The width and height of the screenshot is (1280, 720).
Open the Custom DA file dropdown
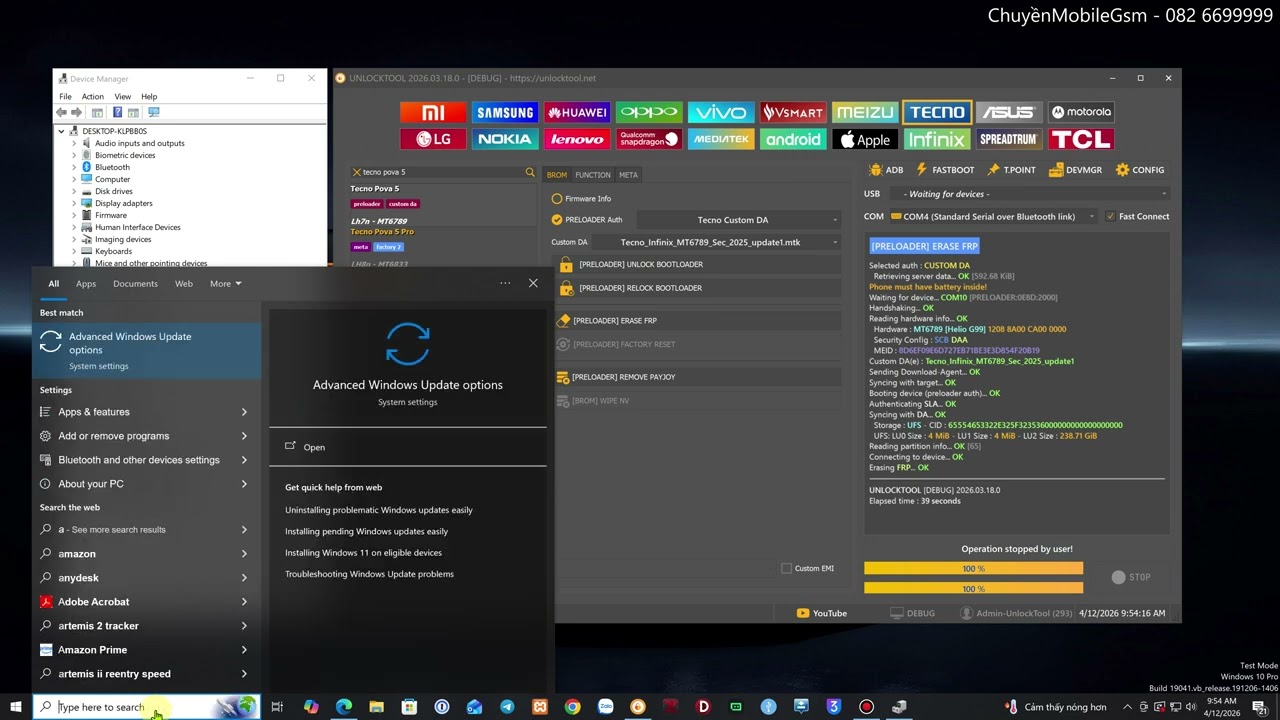tap(835, 242)
